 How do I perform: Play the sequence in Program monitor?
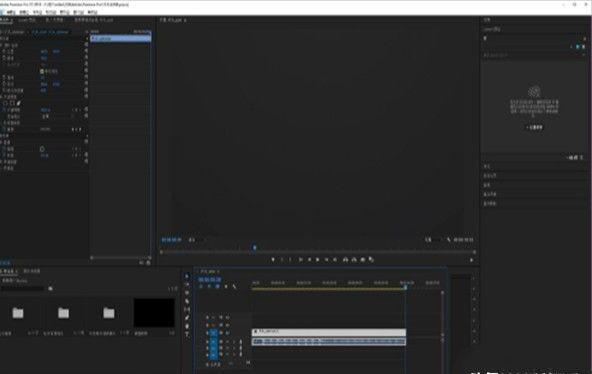tap(318, 260)
